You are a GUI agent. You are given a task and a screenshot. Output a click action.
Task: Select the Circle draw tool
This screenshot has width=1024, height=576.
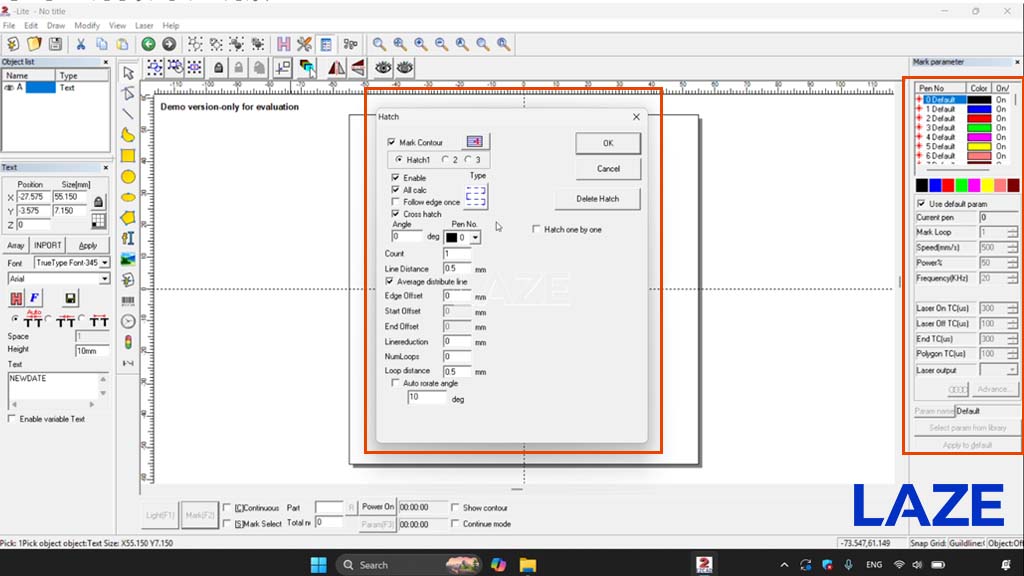128,176
